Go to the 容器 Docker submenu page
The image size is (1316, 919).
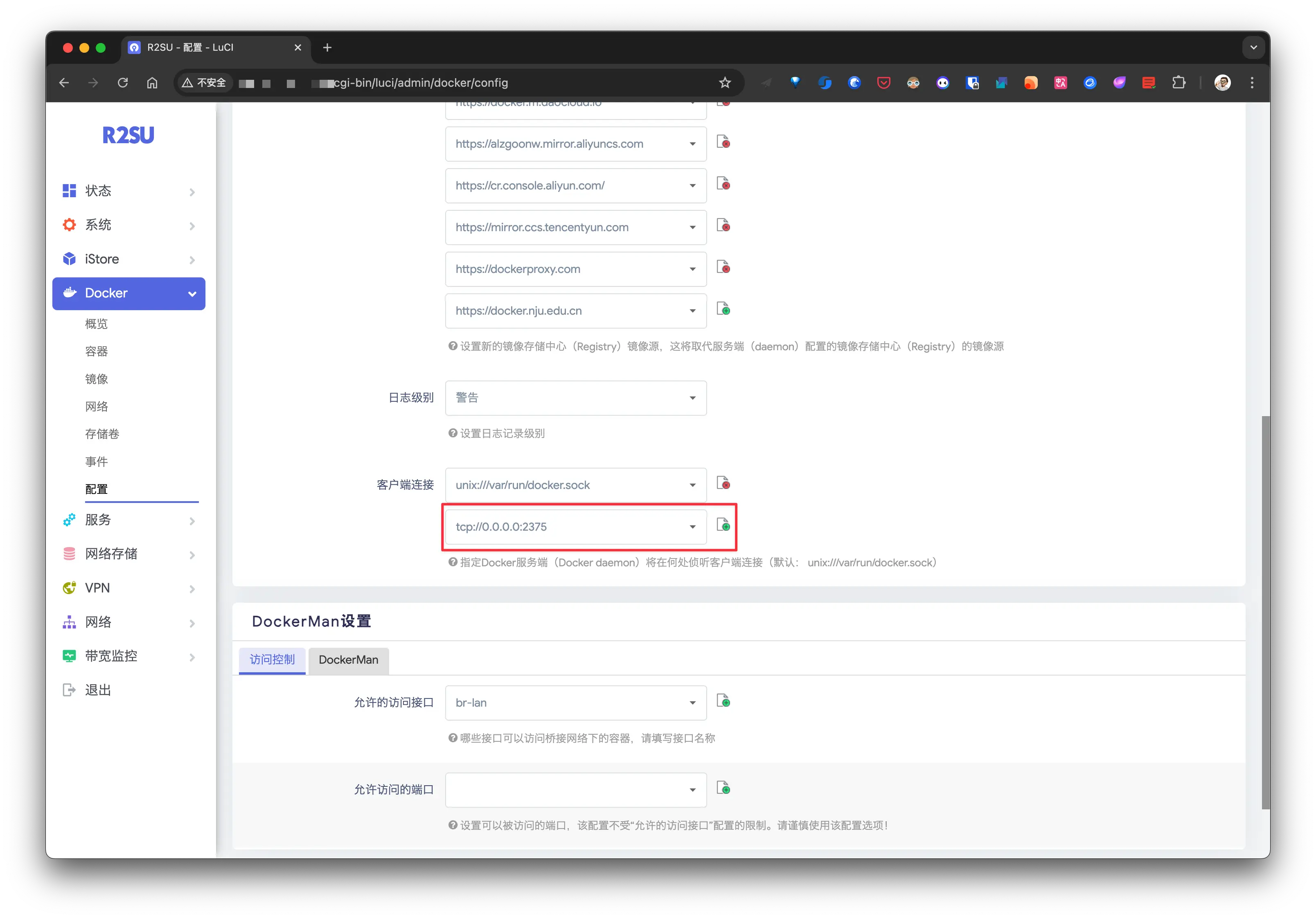(96, 351)
